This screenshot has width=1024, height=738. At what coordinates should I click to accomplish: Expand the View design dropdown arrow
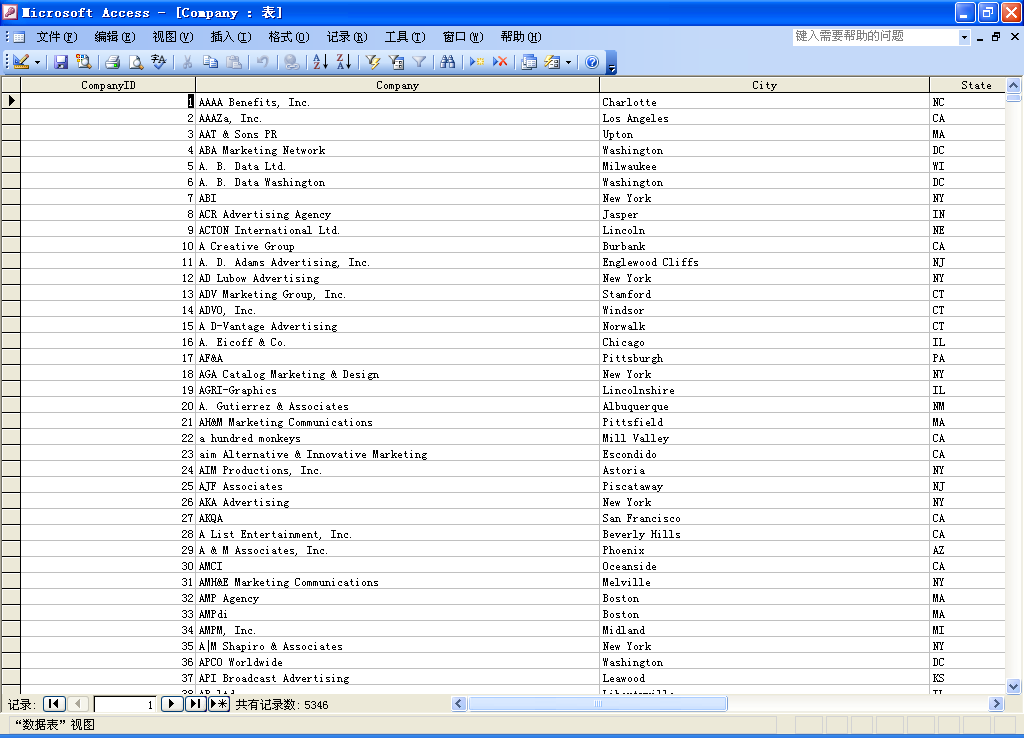click(38, 62)
